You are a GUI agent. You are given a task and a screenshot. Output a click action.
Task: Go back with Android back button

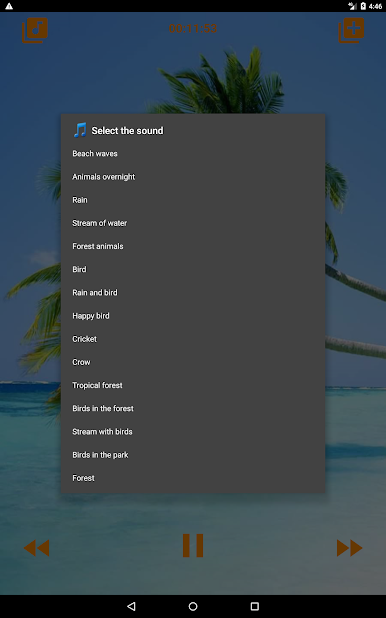tap(131, 606)
